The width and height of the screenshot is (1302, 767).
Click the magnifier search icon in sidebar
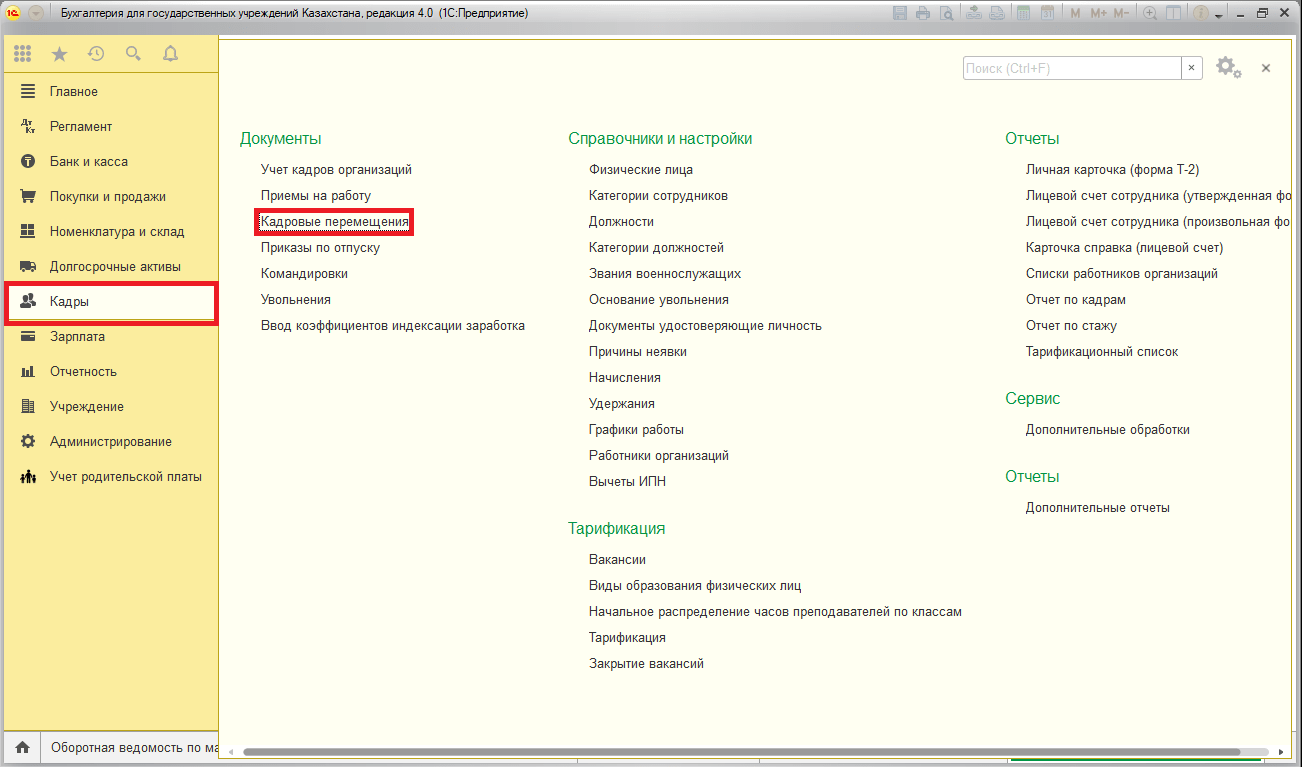tap(133, 54)
